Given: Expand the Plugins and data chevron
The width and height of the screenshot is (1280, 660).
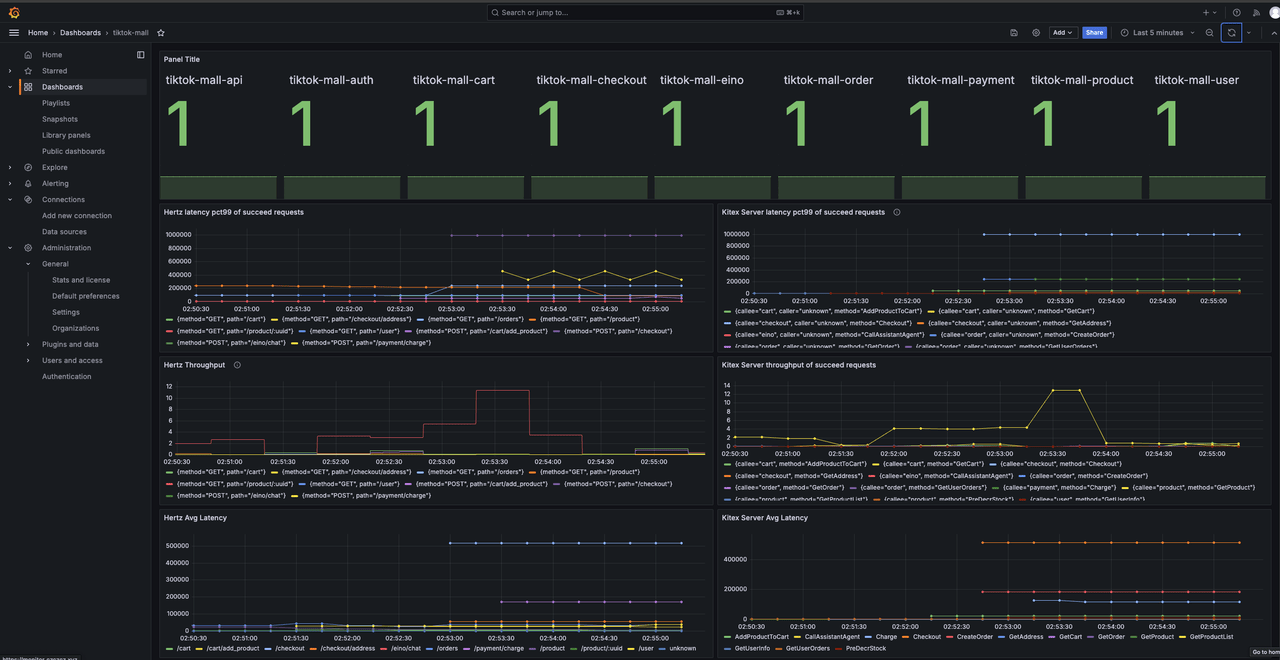Looking at the screenshot, I should pos(28,344).
